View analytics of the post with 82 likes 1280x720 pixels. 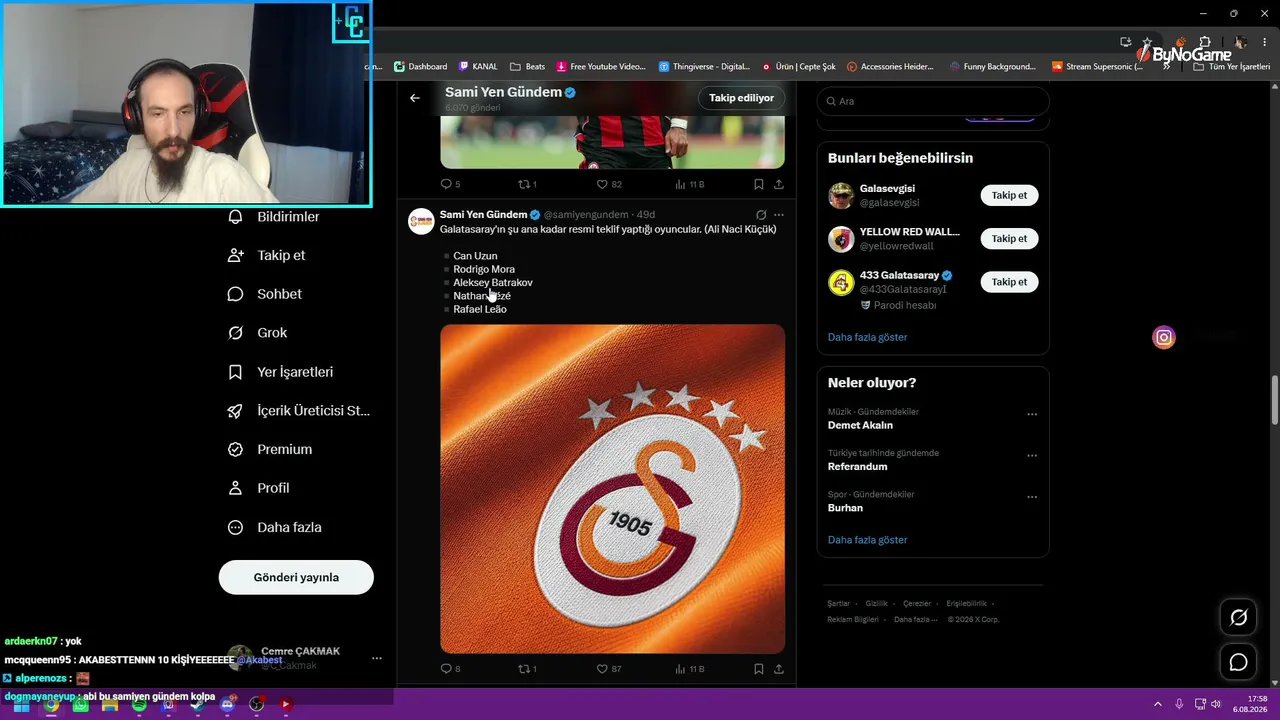[690, 184]
